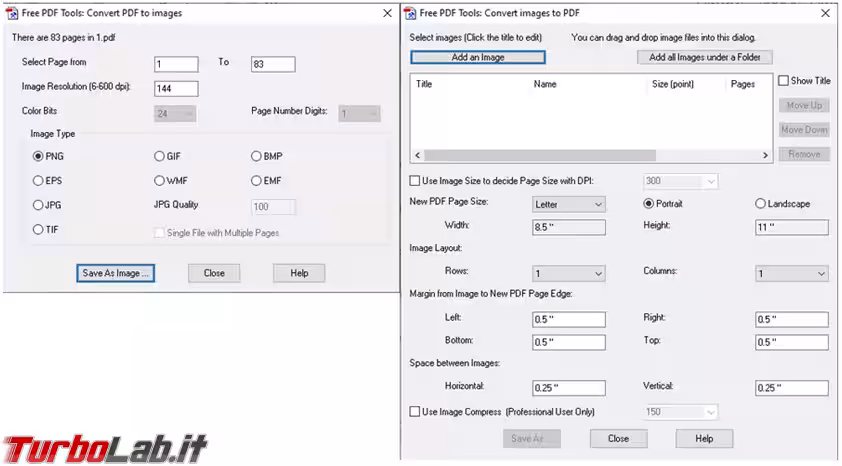The width and height of the screenshot is (842, 466).
Task: Click Save As in images to PDF dialog
Action: click(532, 439)
